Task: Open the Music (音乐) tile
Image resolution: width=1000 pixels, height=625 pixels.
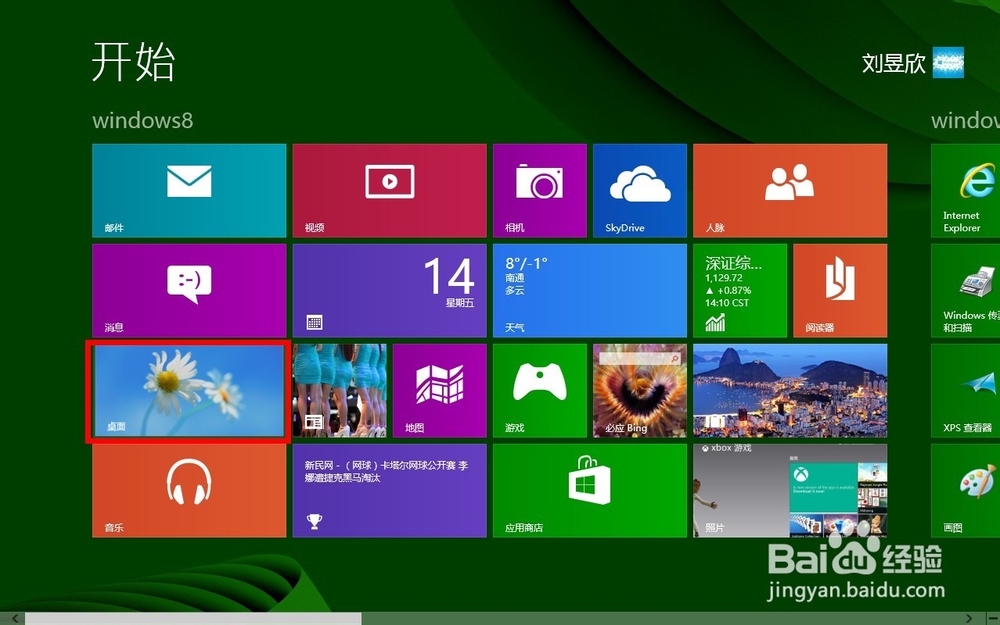Action: (189, 490)
